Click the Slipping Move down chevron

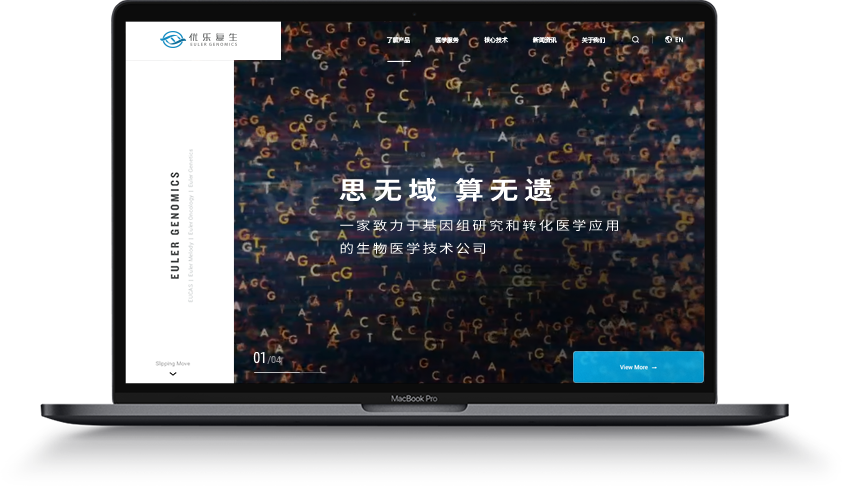pyautogui.click(x=173, y=374)
